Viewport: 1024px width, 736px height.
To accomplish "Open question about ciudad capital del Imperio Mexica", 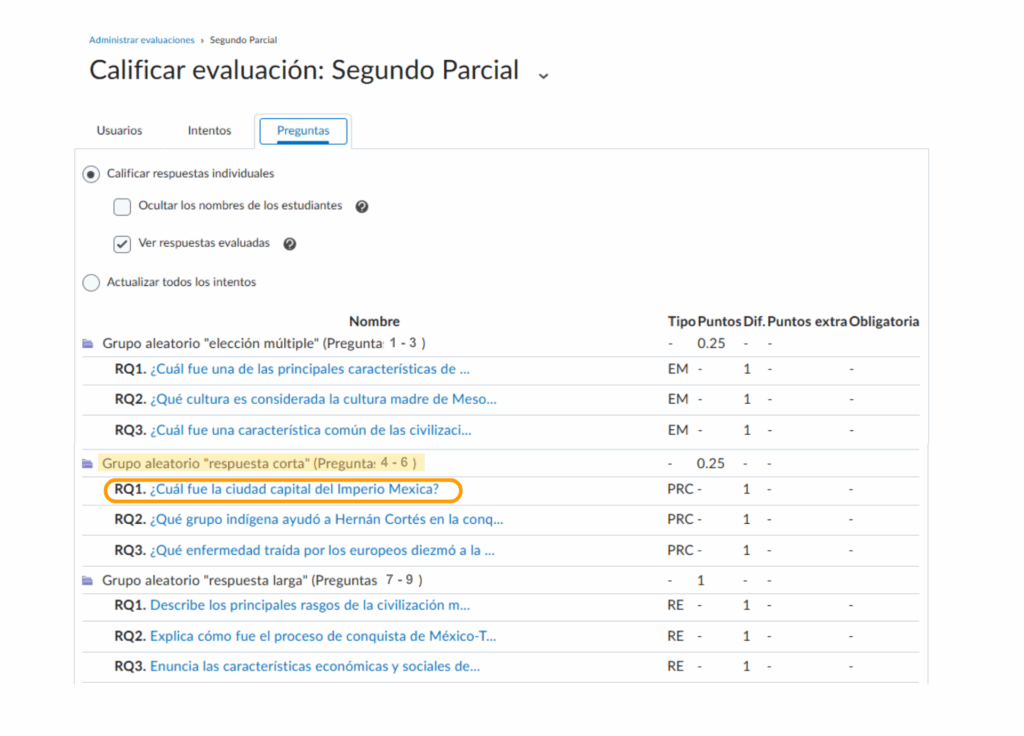I will [294, 490].
